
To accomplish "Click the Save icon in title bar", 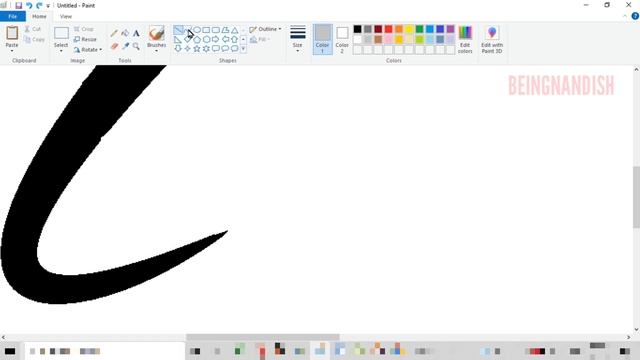I will (x=18, y=5).
